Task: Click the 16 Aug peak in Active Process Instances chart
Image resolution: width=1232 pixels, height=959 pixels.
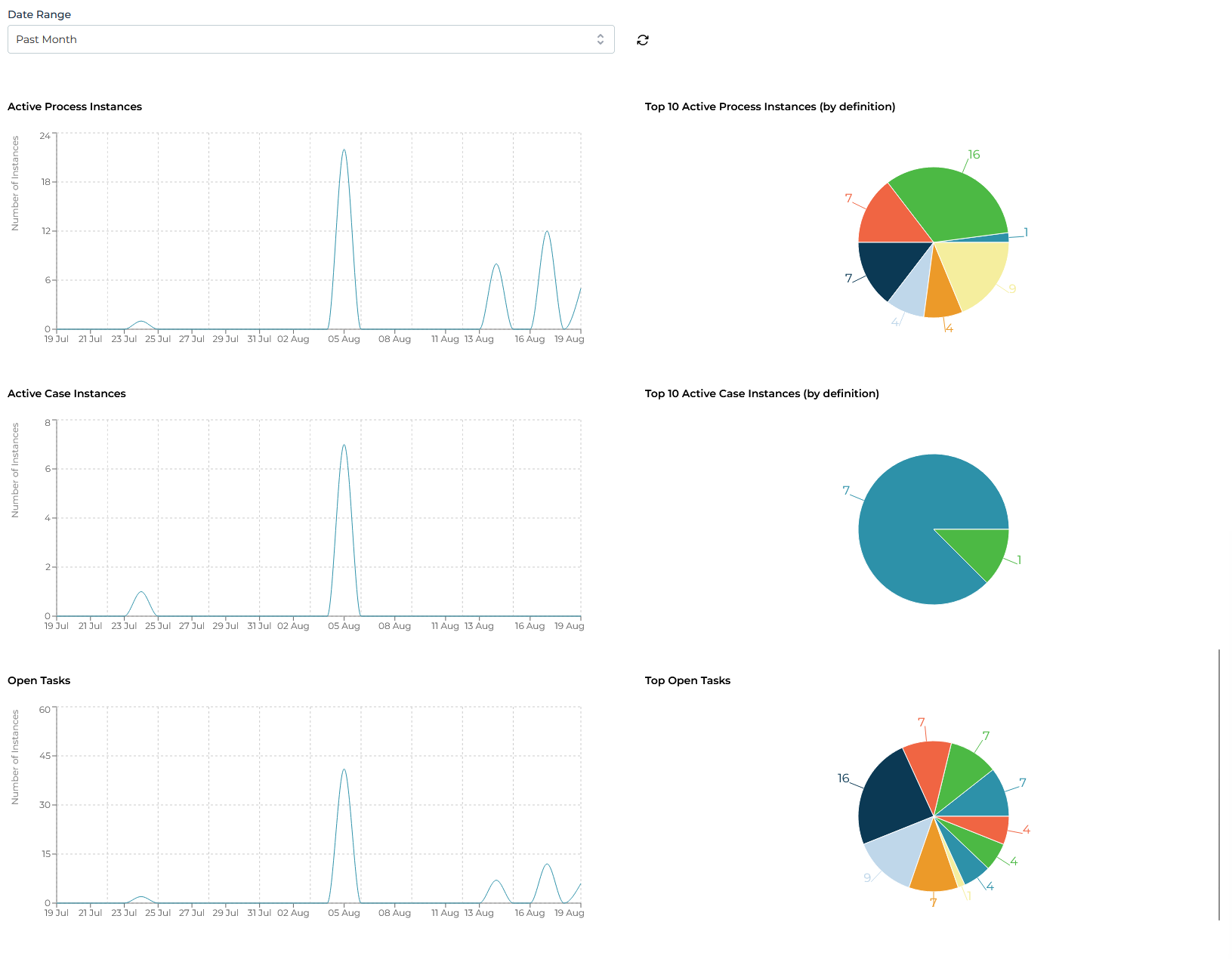Action: pos(546,233)
